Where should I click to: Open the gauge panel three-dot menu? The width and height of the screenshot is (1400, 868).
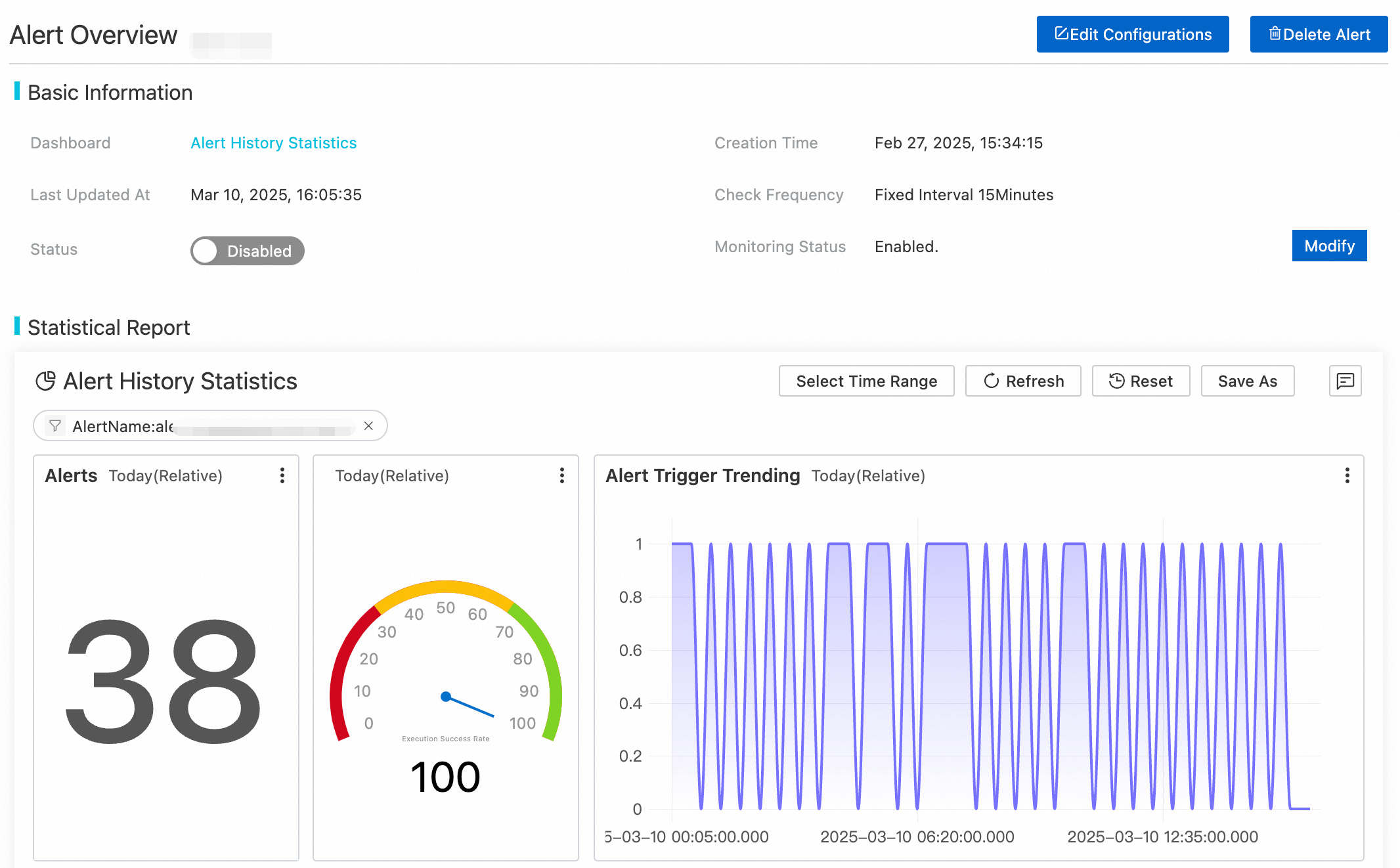pyautogui.click(x=561, y=475)
